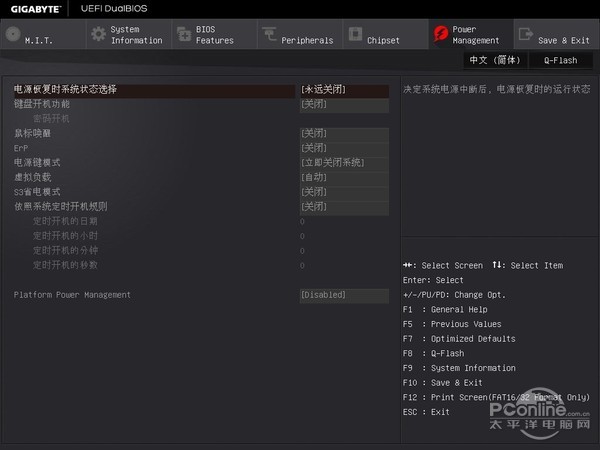Image resolution: width=600 pixels, height=450 pixels.
Task: Select the 虚拟负载 label
Action: (x=33, y=177)
